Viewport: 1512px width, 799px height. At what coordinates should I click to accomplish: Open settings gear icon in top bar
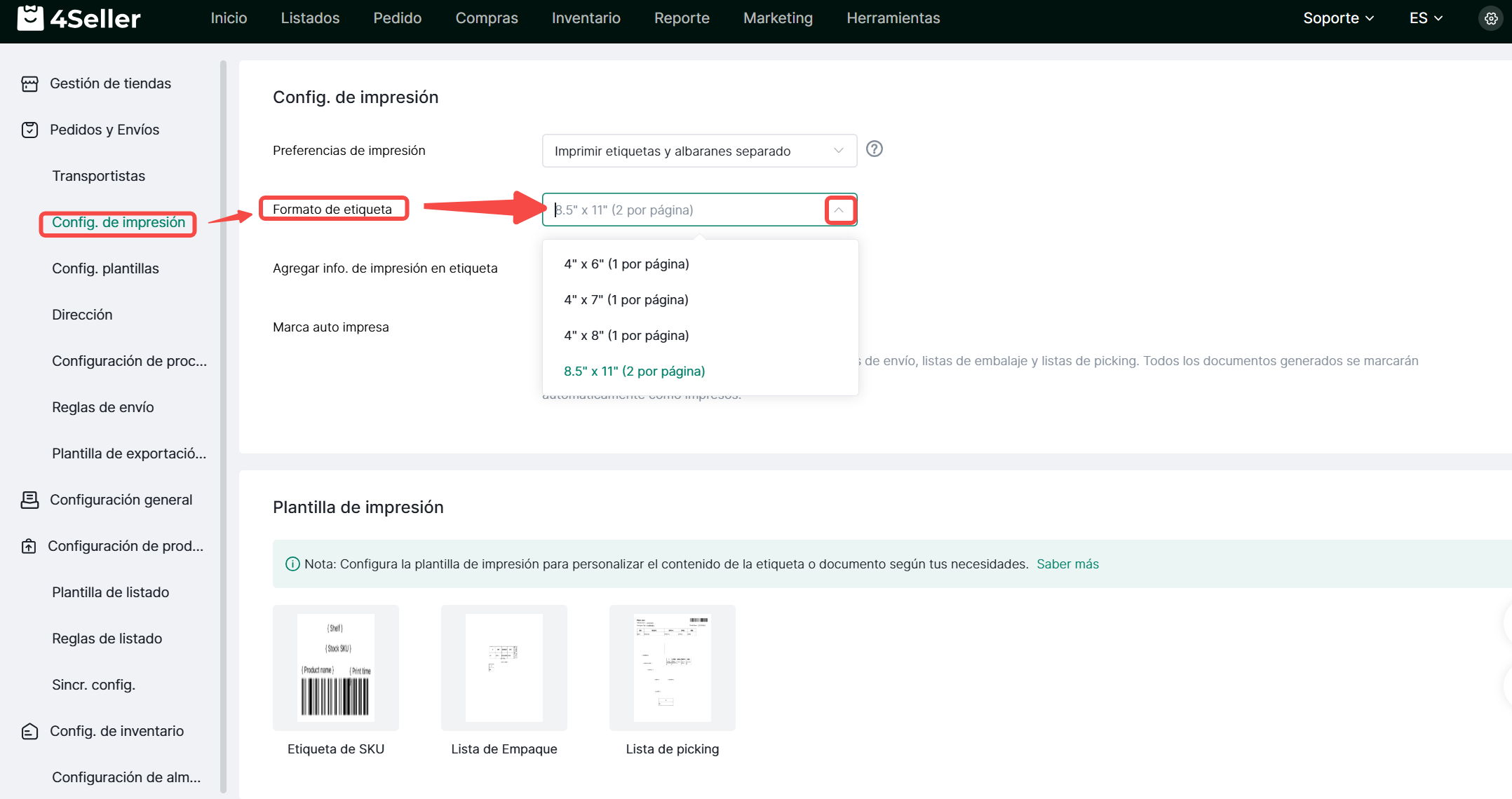point(1490,18)
